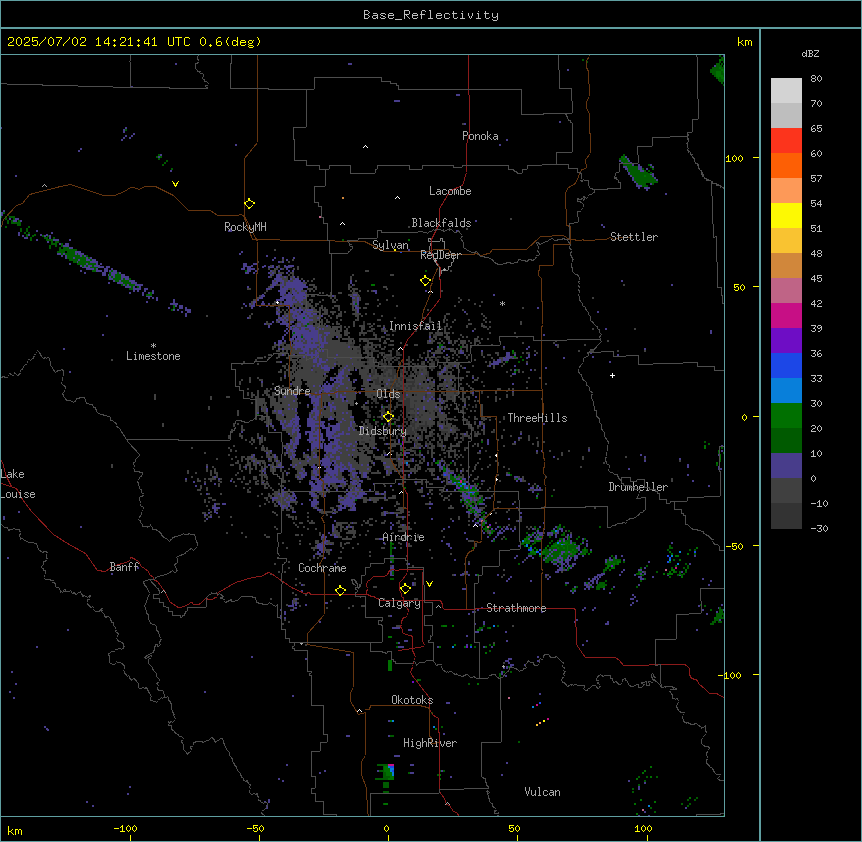Select the royal blue 36-33 legend swatch

tap(786, 365)
